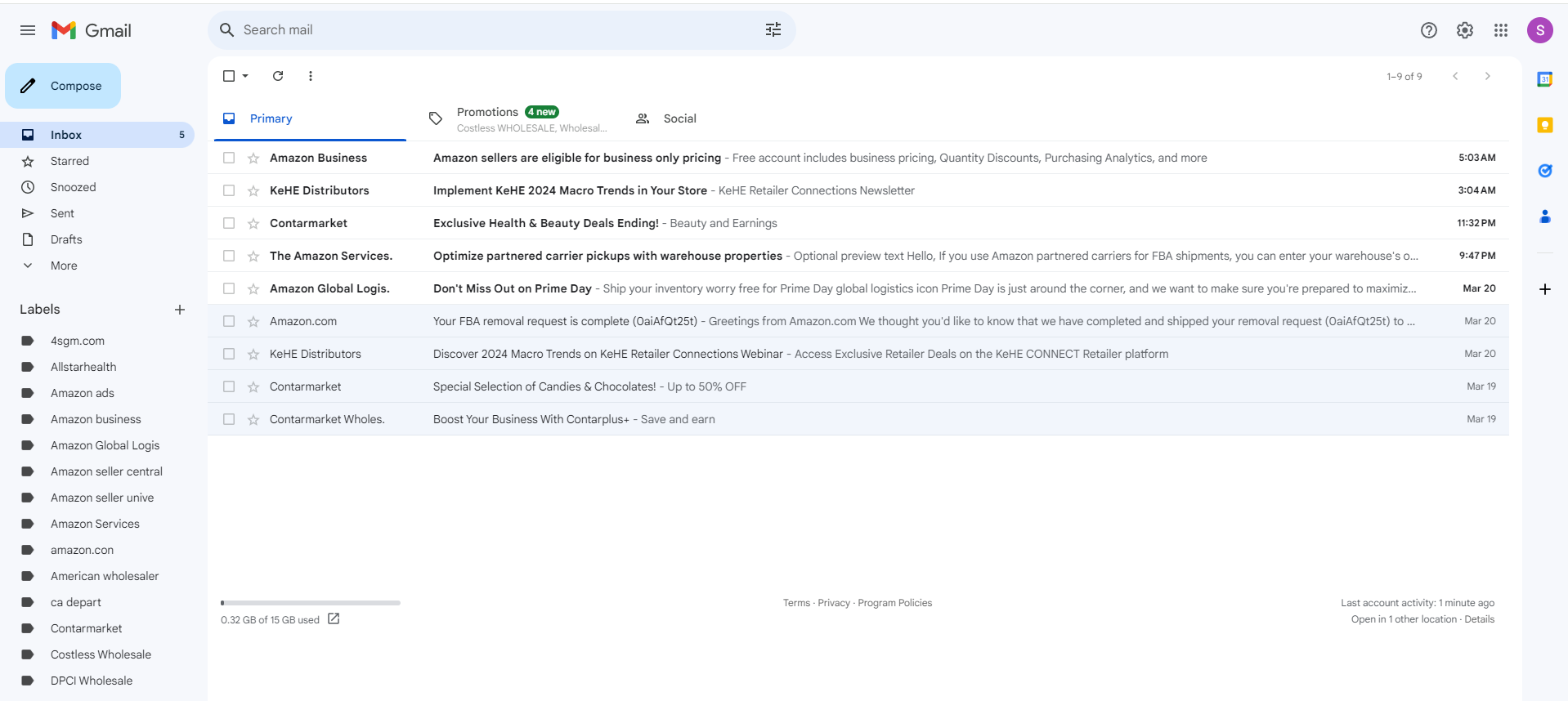
Task: Tick the select-all checkbox in the toolbar
Action: click(x=229, y=76)
